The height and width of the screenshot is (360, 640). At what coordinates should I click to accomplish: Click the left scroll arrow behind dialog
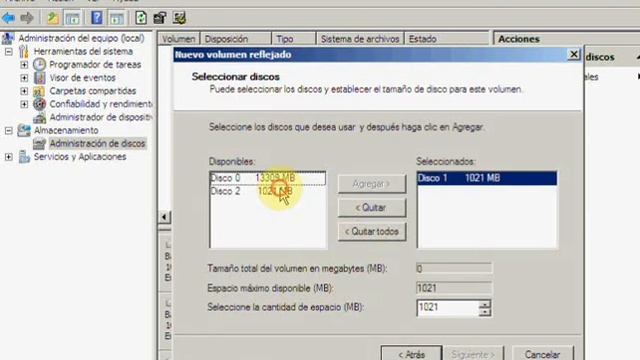(164, 217)
